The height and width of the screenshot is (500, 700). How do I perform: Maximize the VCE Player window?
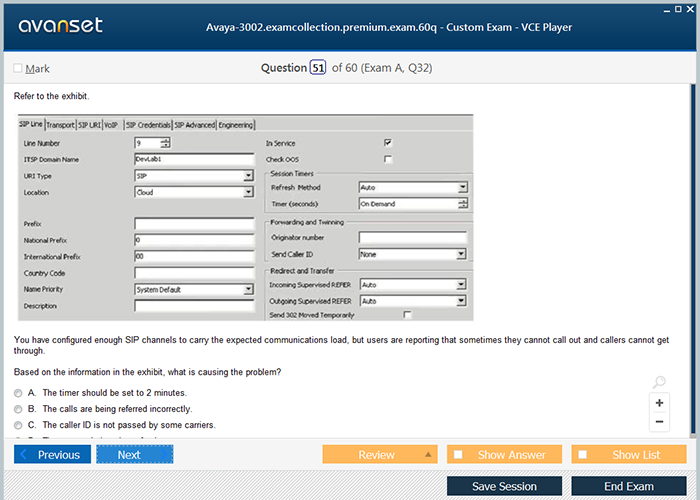(x=678, y=9)
